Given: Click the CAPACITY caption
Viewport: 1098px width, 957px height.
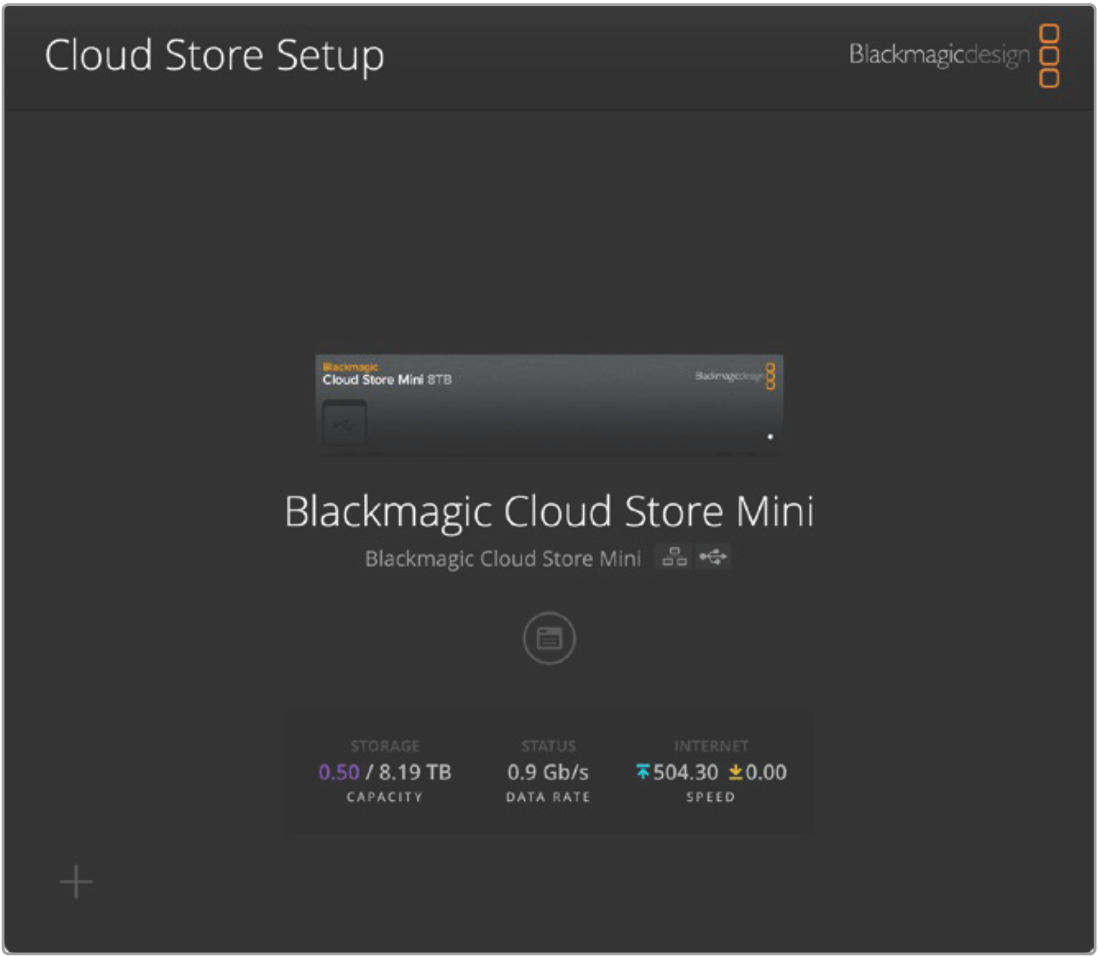Looking at the screenshot, I should pyautogui.click(x=384, y=797).
